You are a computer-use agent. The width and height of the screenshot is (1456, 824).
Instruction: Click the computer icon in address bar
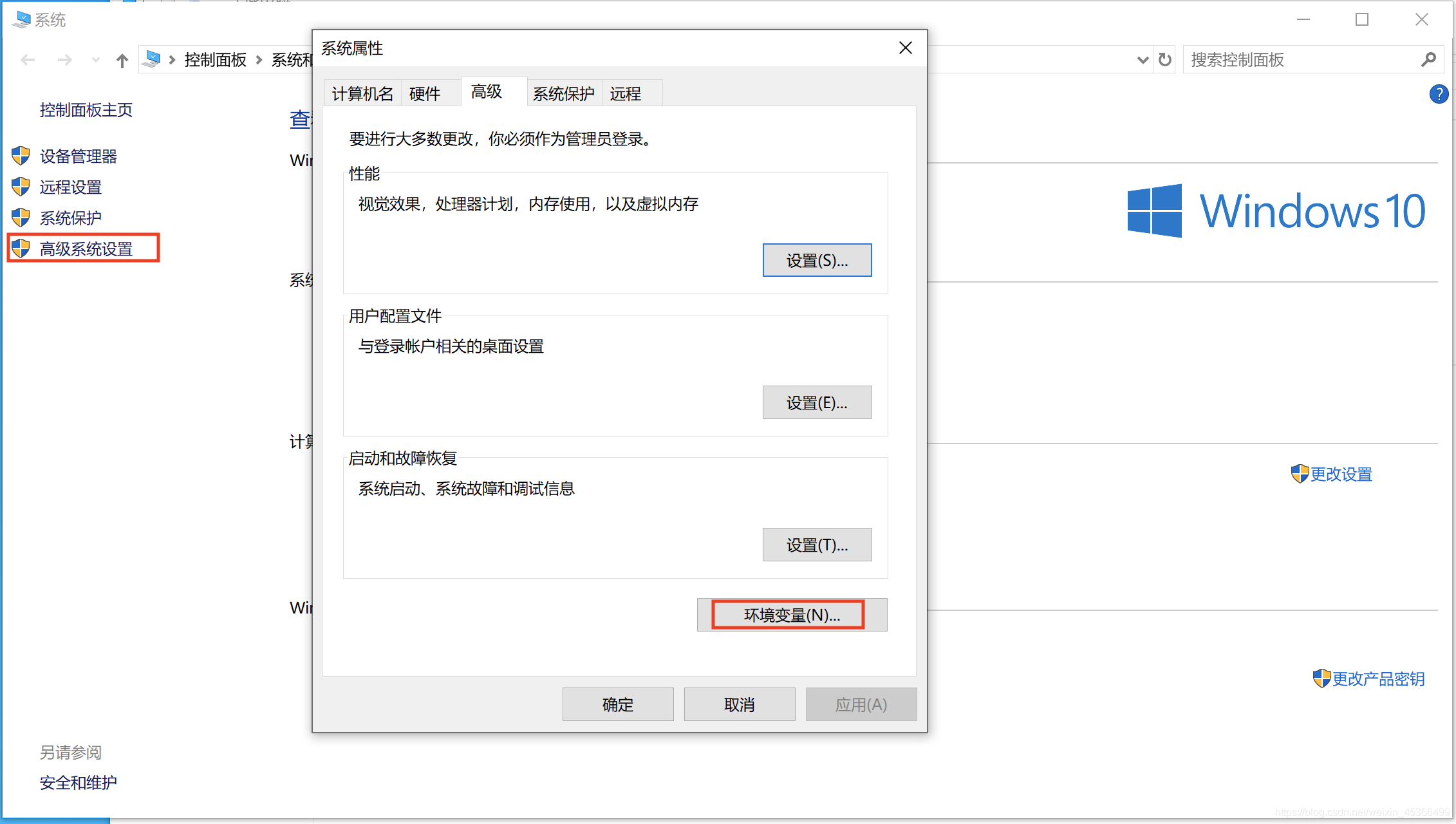[152, 59]
